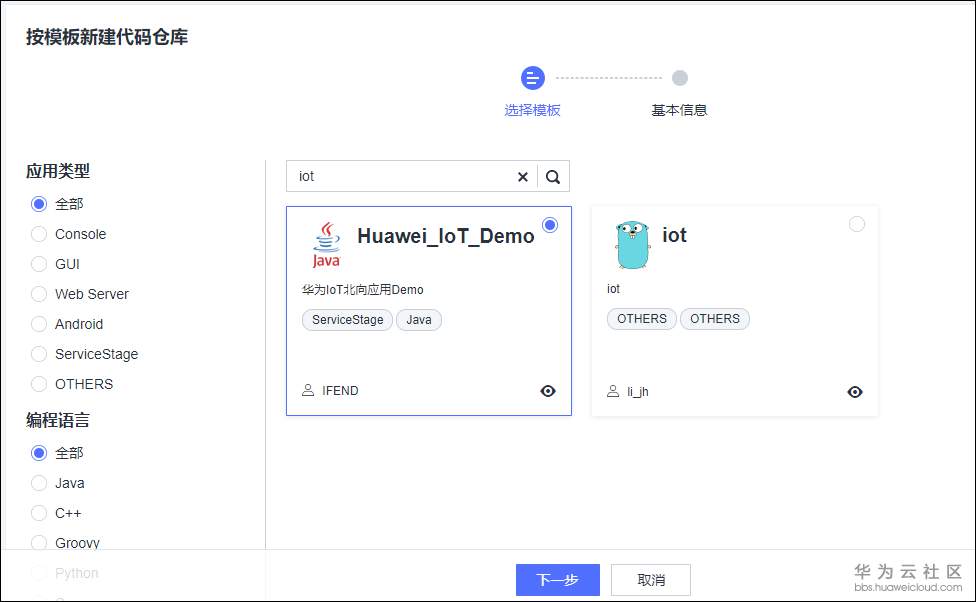Image resolution: width=976 pixels, height=602 pixels.
Task: Click the IFEND author user icon
Action: click(x=307, y=390)
